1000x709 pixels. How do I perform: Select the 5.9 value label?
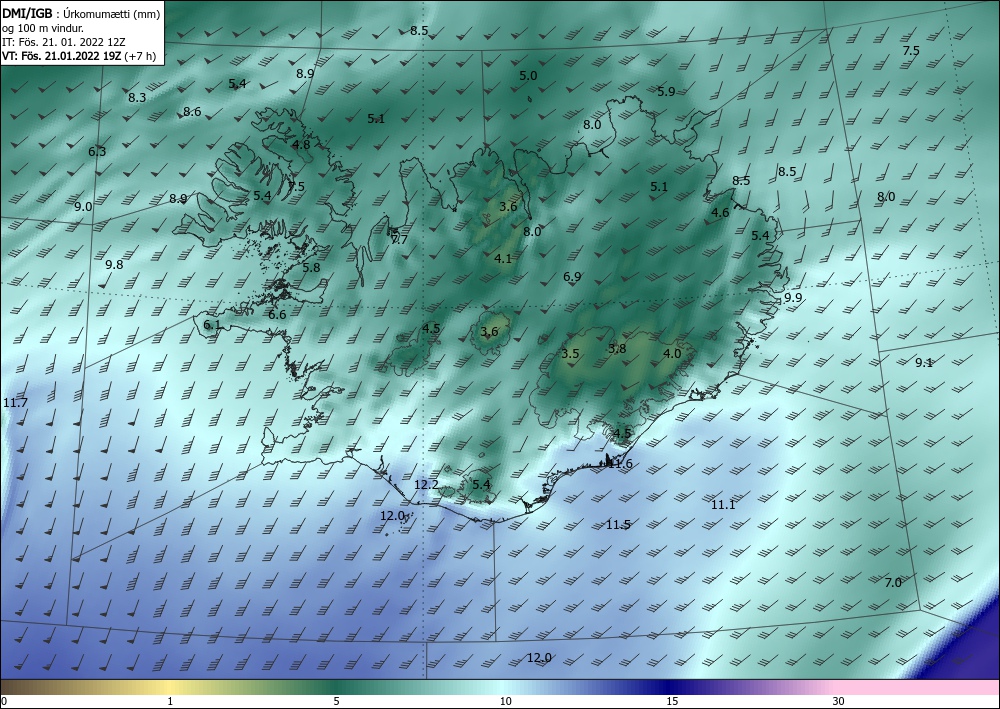(x=666, y=92)
